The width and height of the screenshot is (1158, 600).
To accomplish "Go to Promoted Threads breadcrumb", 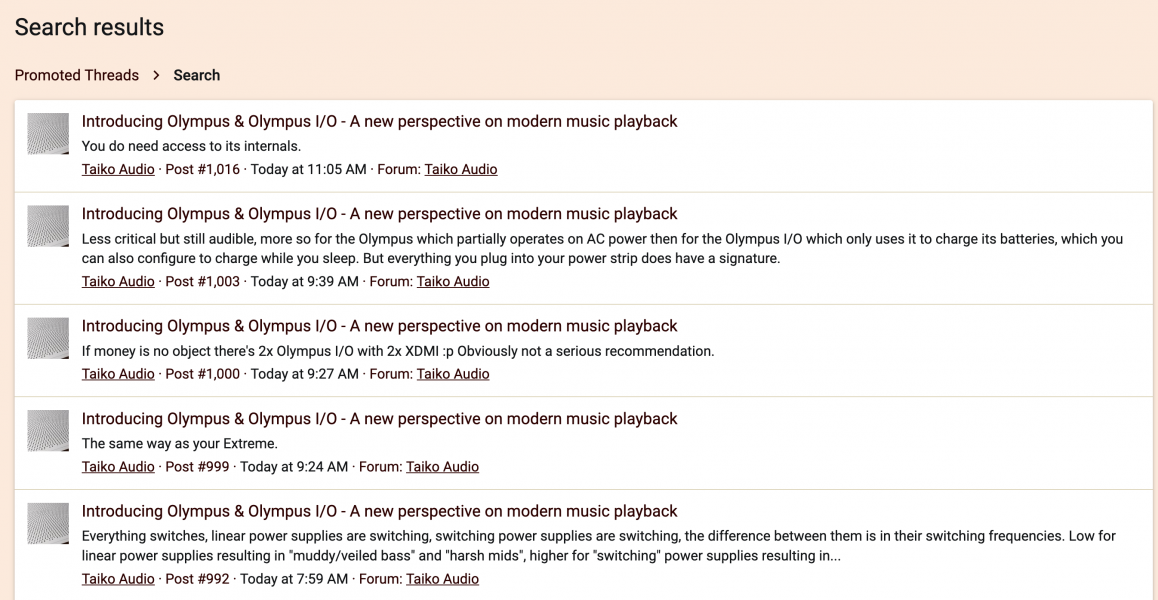I will [77, 75].
